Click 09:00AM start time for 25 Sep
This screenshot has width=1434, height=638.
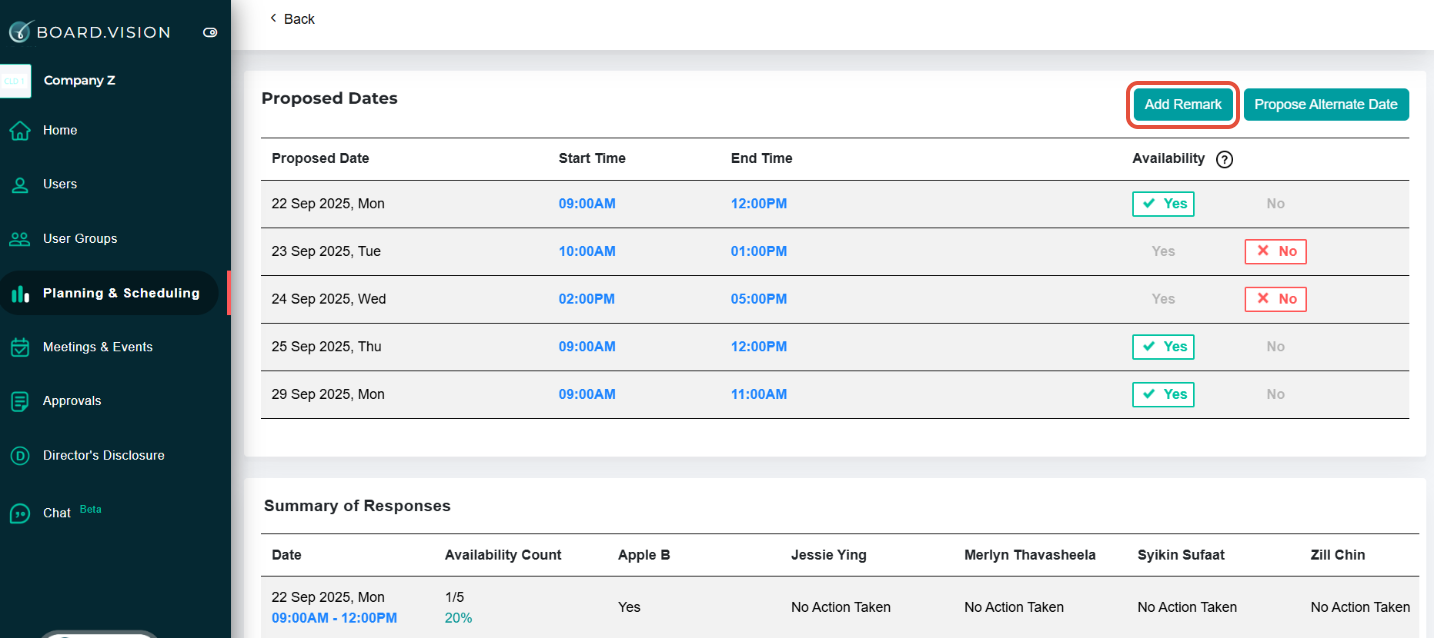coord(587,347)
